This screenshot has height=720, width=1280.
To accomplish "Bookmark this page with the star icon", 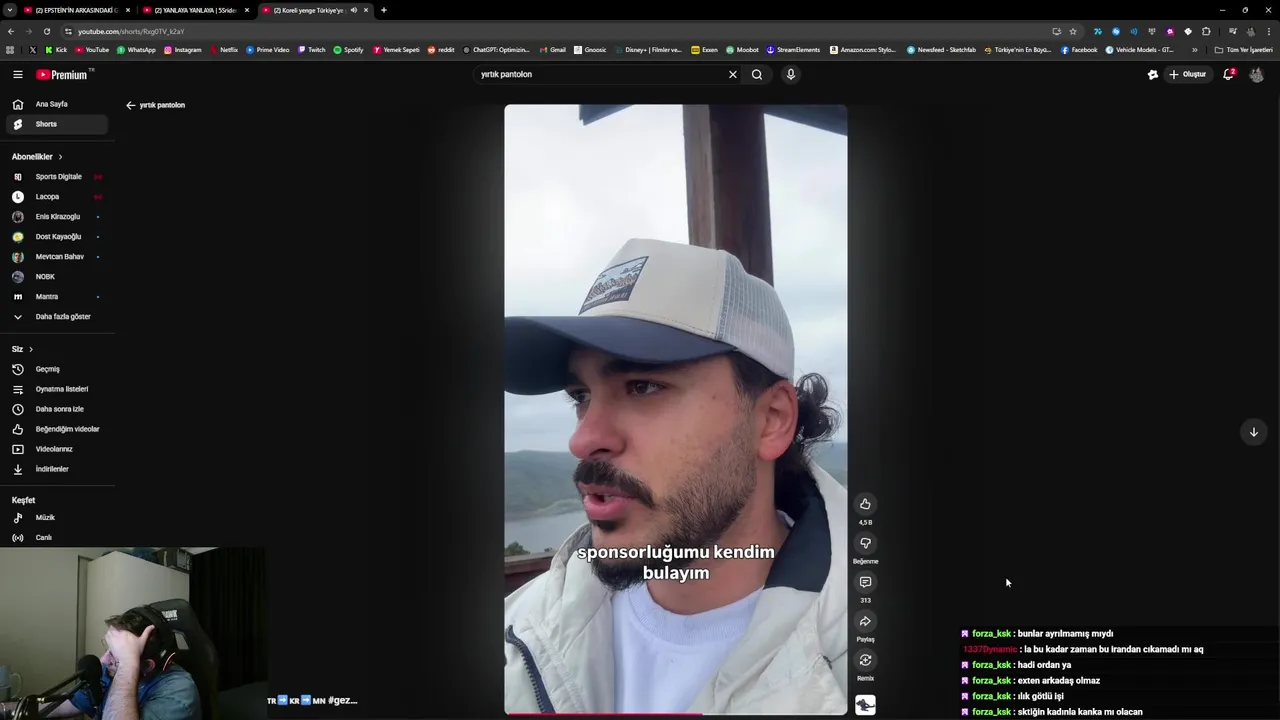I will tap(1073, 31).
